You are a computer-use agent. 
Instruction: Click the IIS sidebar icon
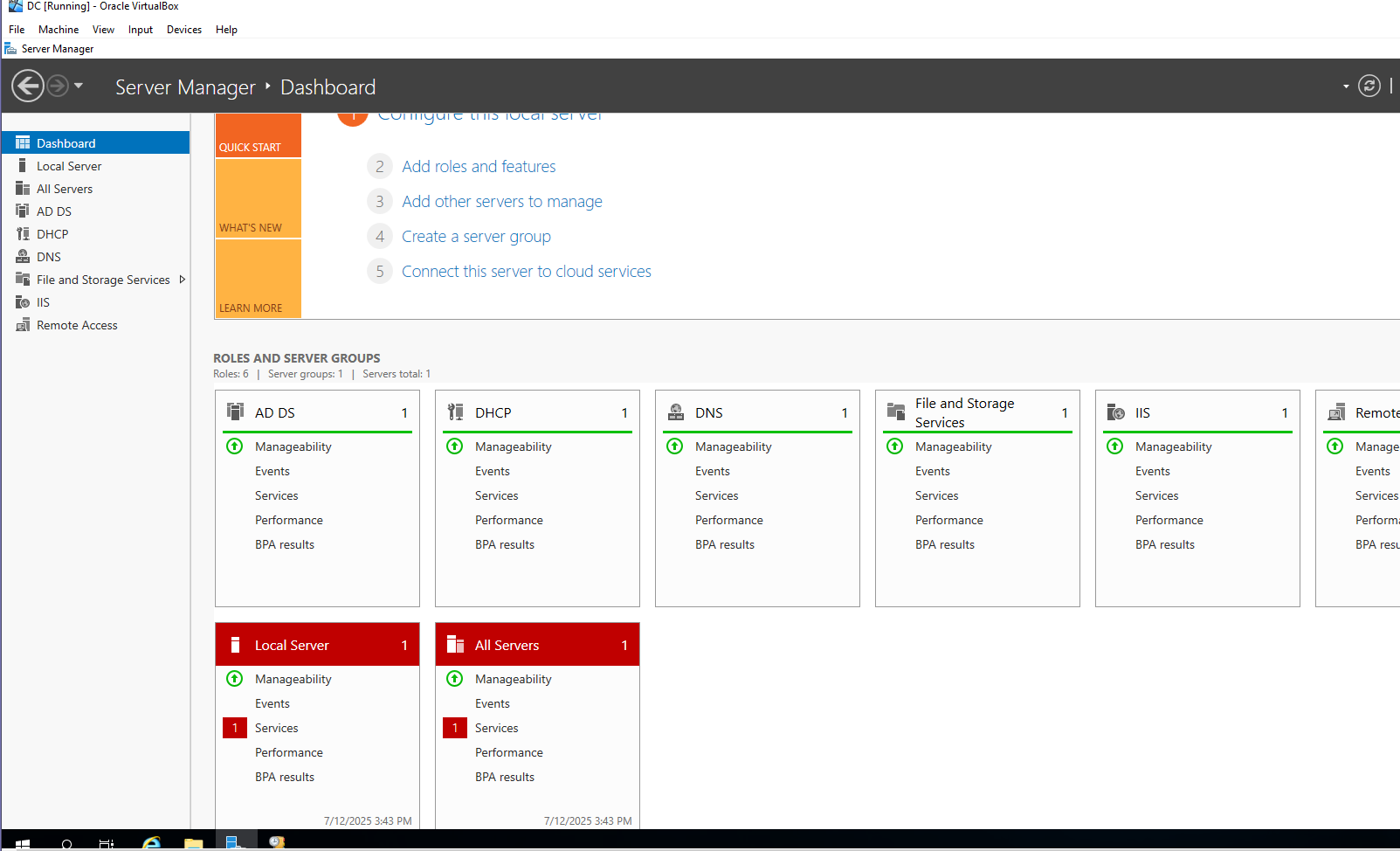pyautogui.click(x=23, y=301)
